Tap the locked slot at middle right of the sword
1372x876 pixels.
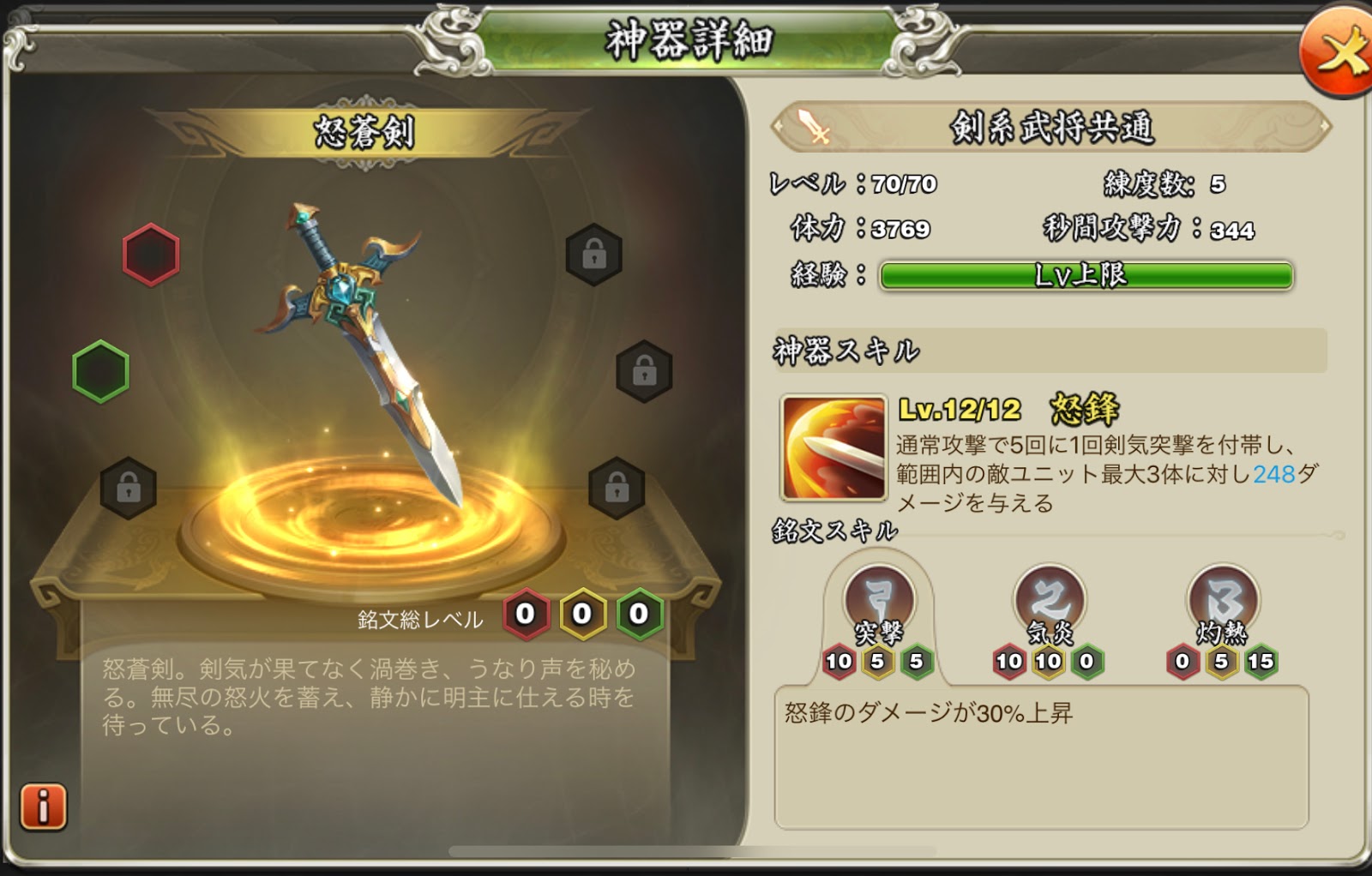click(645, 371)
